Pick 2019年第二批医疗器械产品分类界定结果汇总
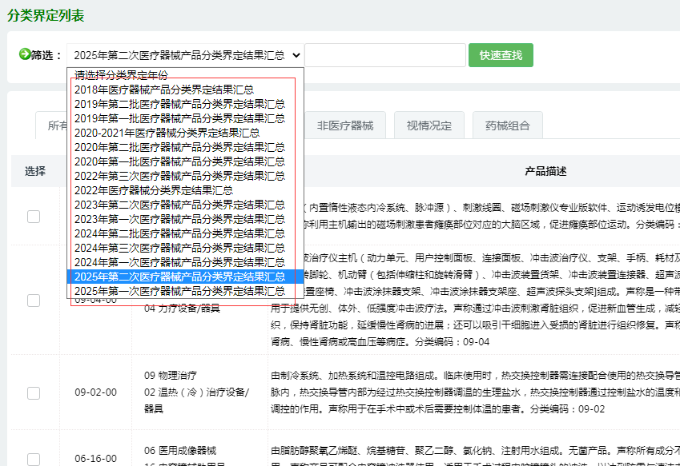 tap(178, 103)
